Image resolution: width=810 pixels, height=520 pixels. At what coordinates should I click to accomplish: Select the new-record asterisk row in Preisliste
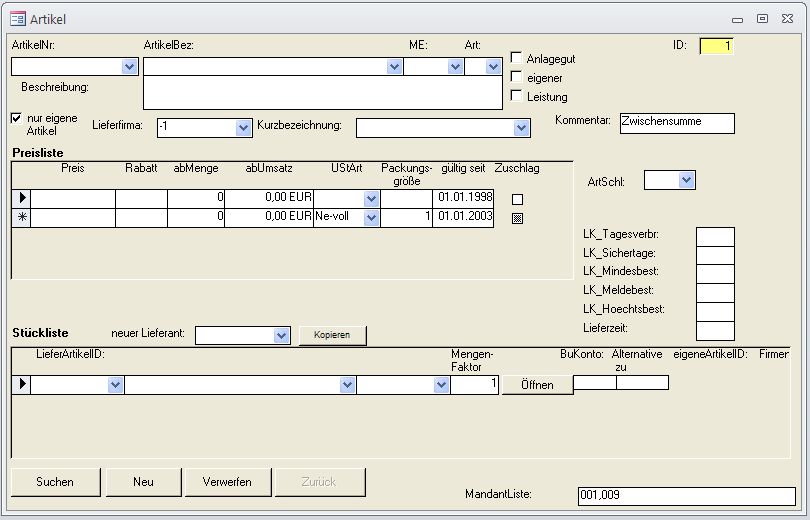pos(22,217)
